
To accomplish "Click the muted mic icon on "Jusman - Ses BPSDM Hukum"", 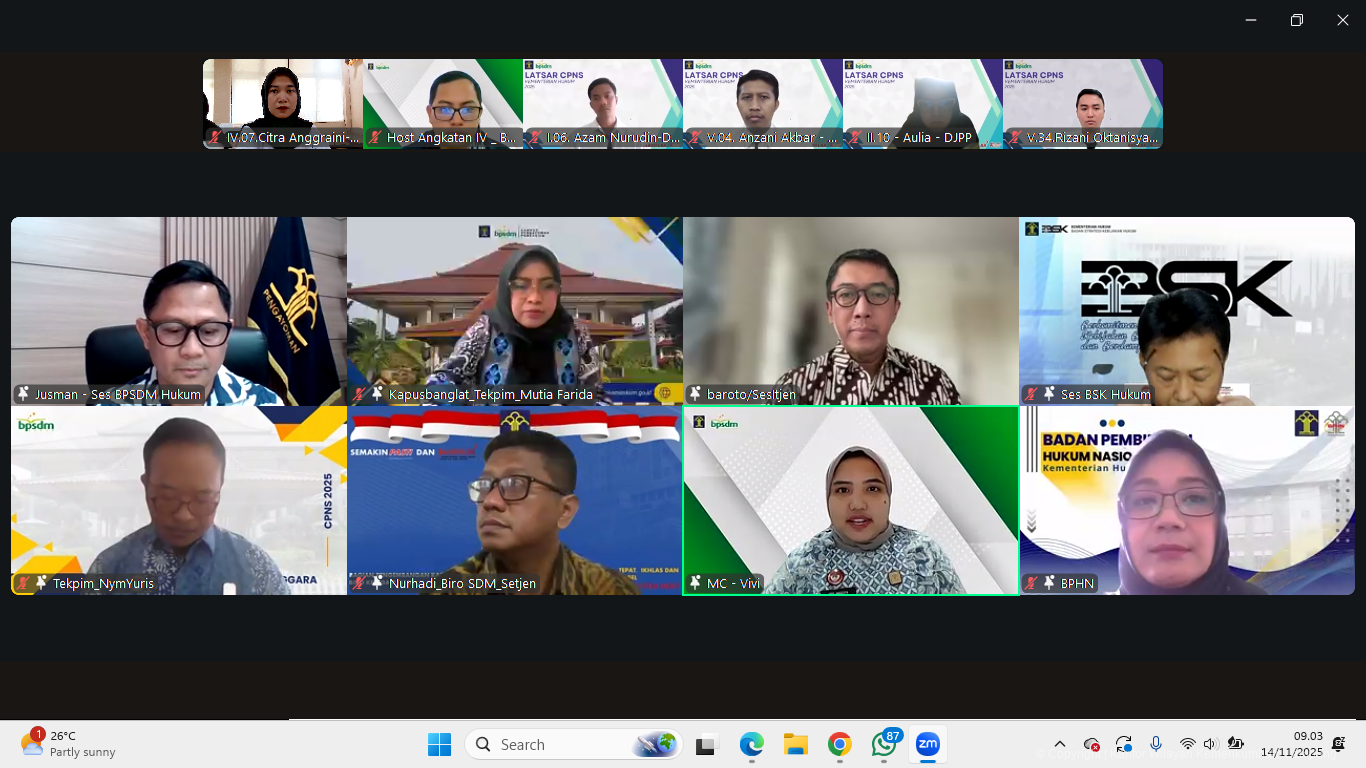I will click(22, 394).
